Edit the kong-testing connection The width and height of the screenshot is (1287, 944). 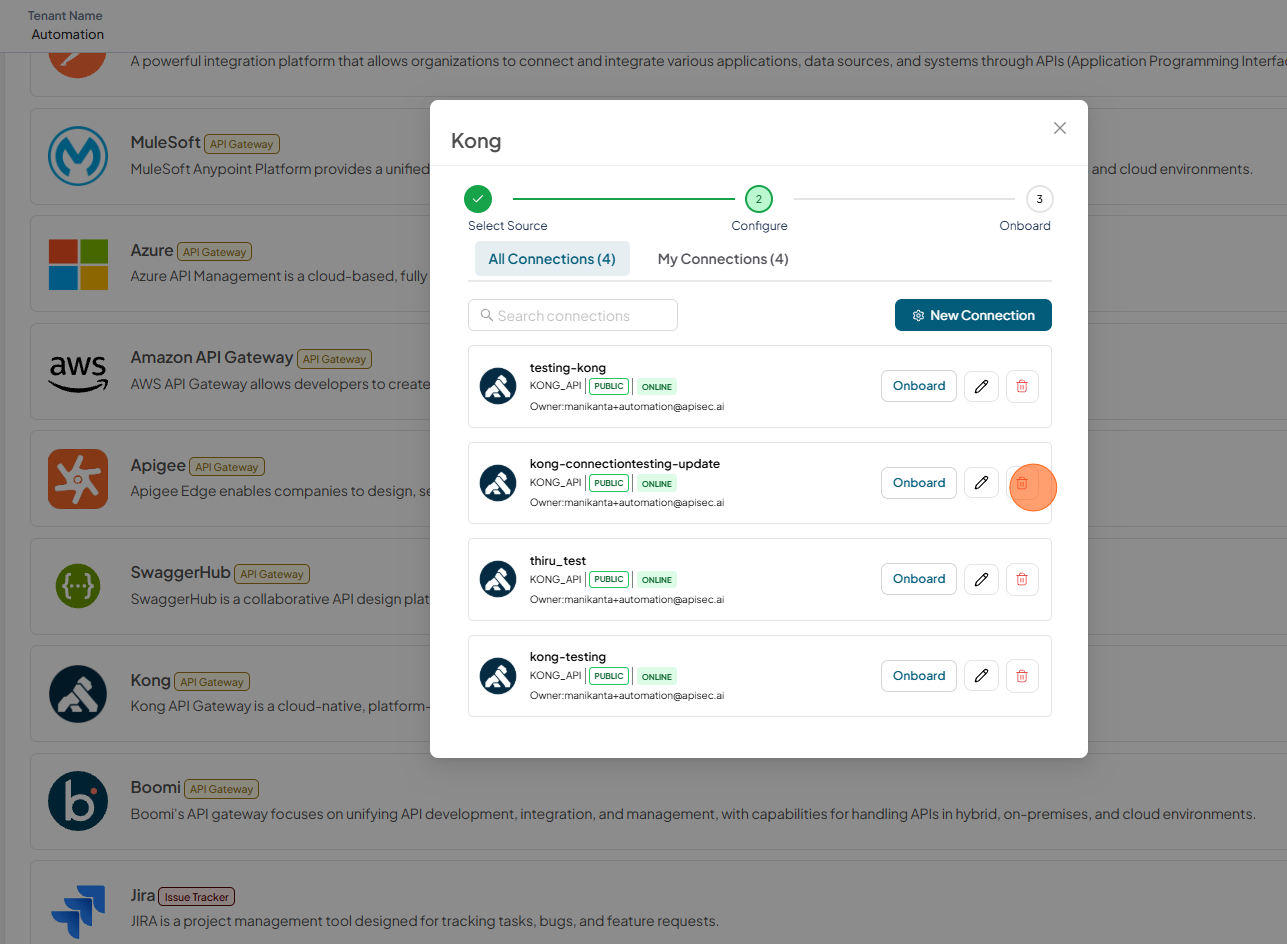[x=981, y=676]
